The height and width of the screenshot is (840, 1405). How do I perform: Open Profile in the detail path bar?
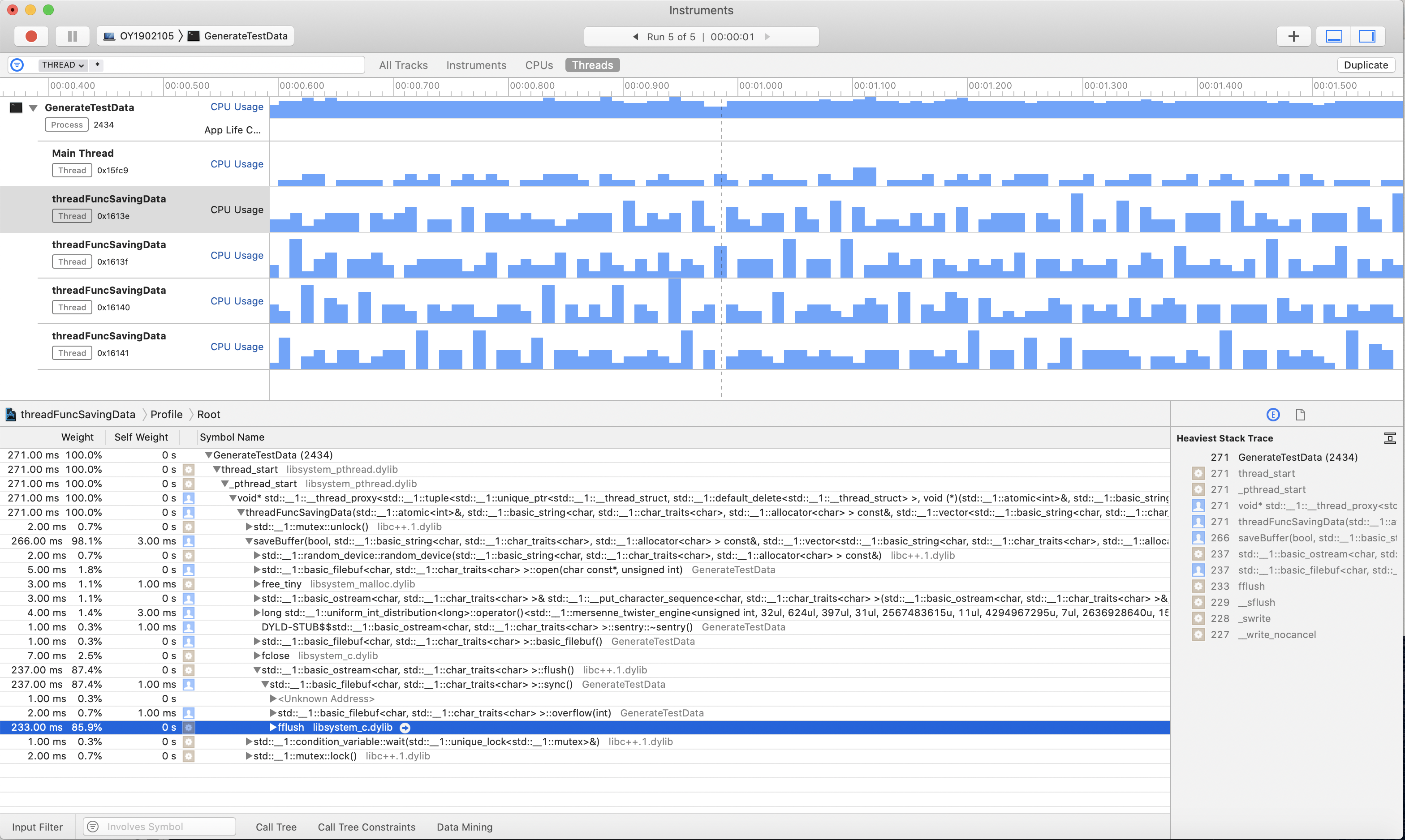pos(167,414)
